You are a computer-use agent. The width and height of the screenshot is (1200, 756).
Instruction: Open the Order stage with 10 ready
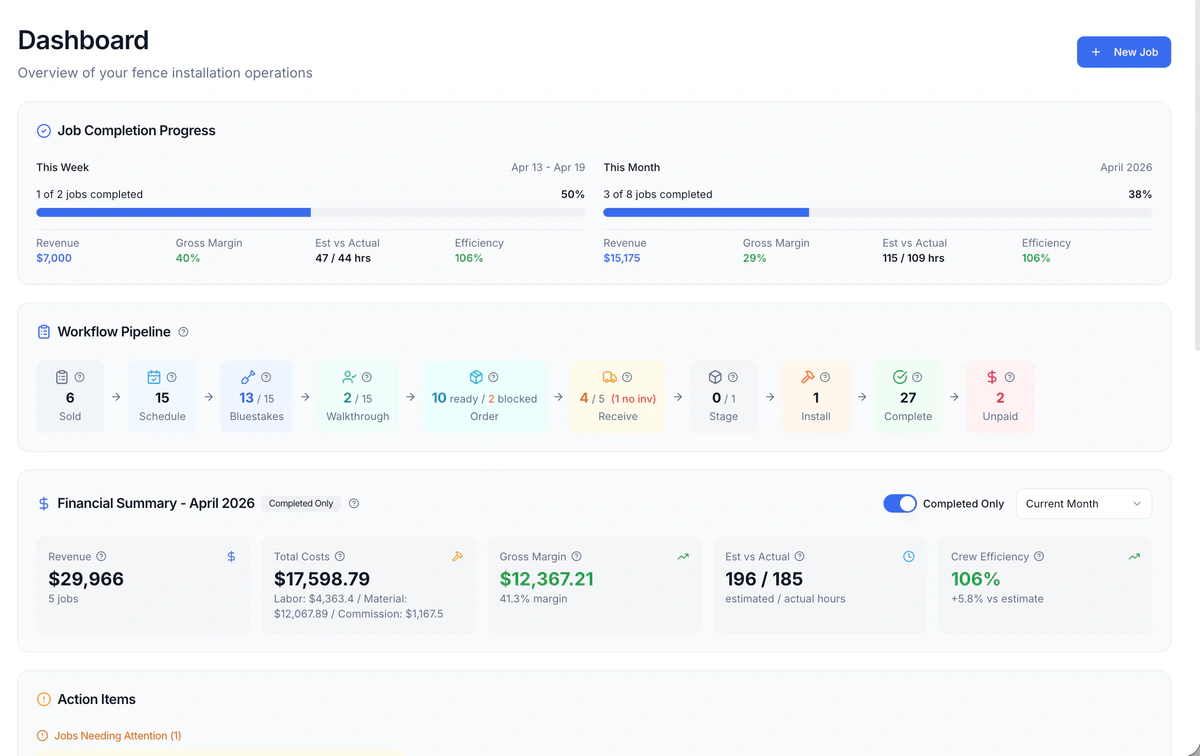pyautogui.click(x=484, y=396)
